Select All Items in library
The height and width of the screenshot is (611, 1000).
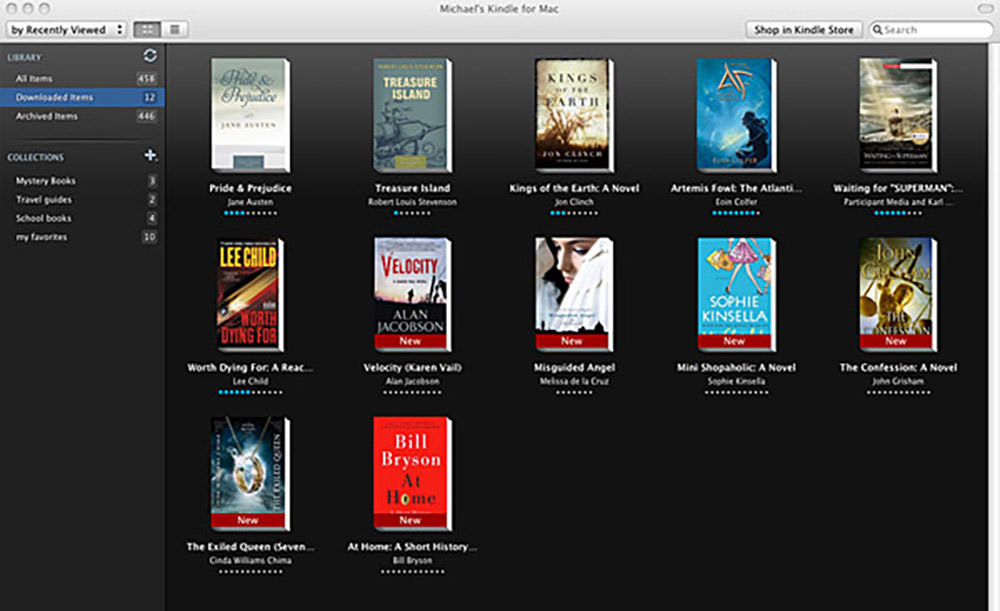[82, 78]
